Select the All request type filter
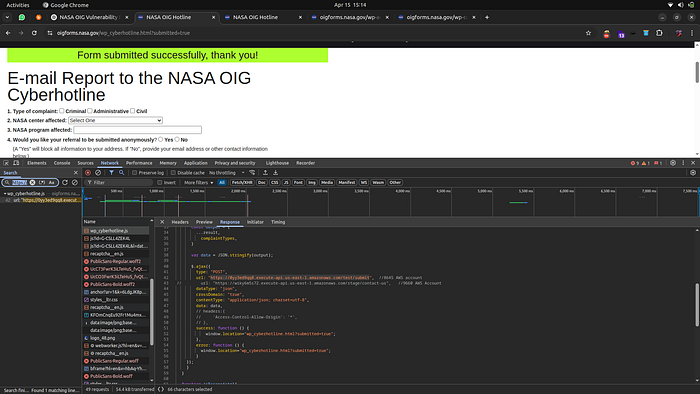 [x=222, y=182]
